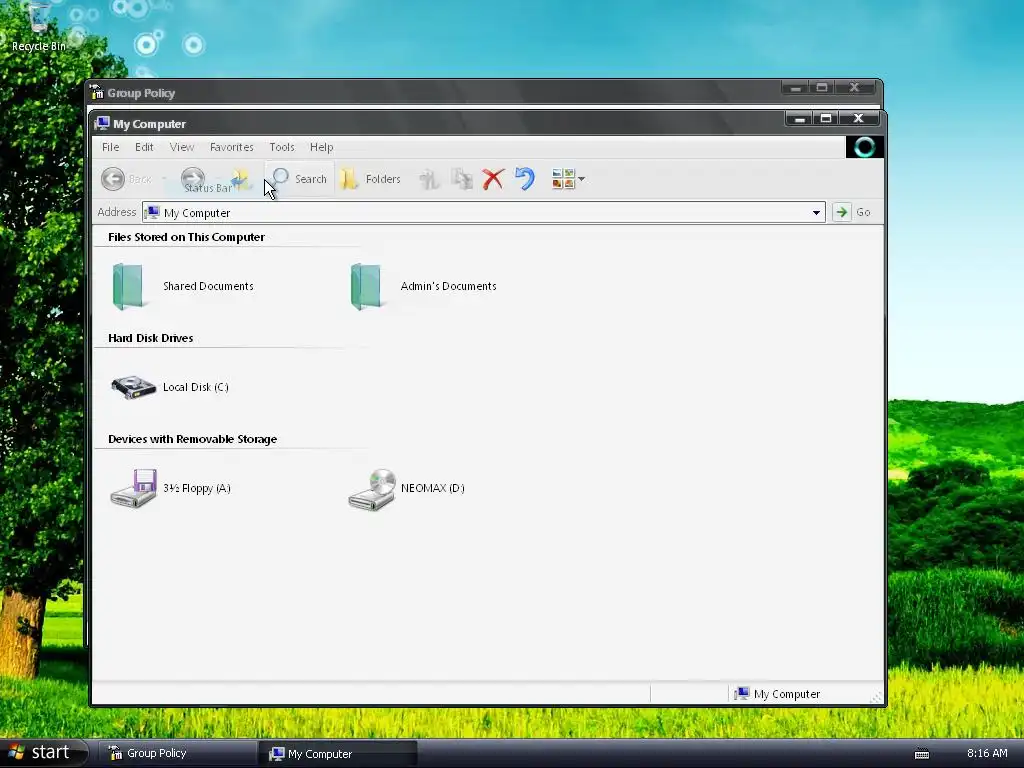Open the File menu
The width and height of the screenshot is (1024, 768).
click(110, 147)
